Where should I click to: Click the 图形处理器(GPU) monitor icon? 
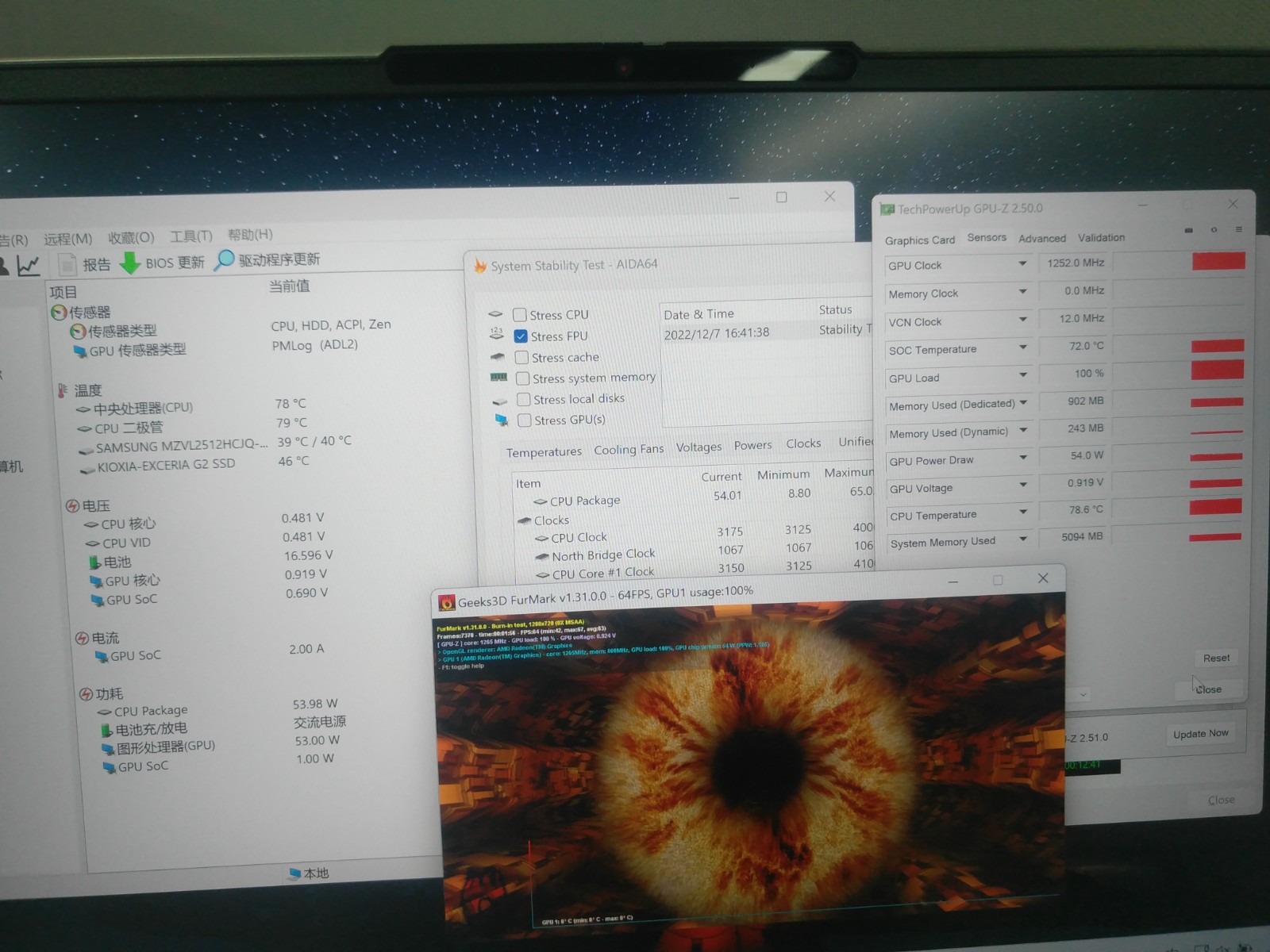point(108,748)
